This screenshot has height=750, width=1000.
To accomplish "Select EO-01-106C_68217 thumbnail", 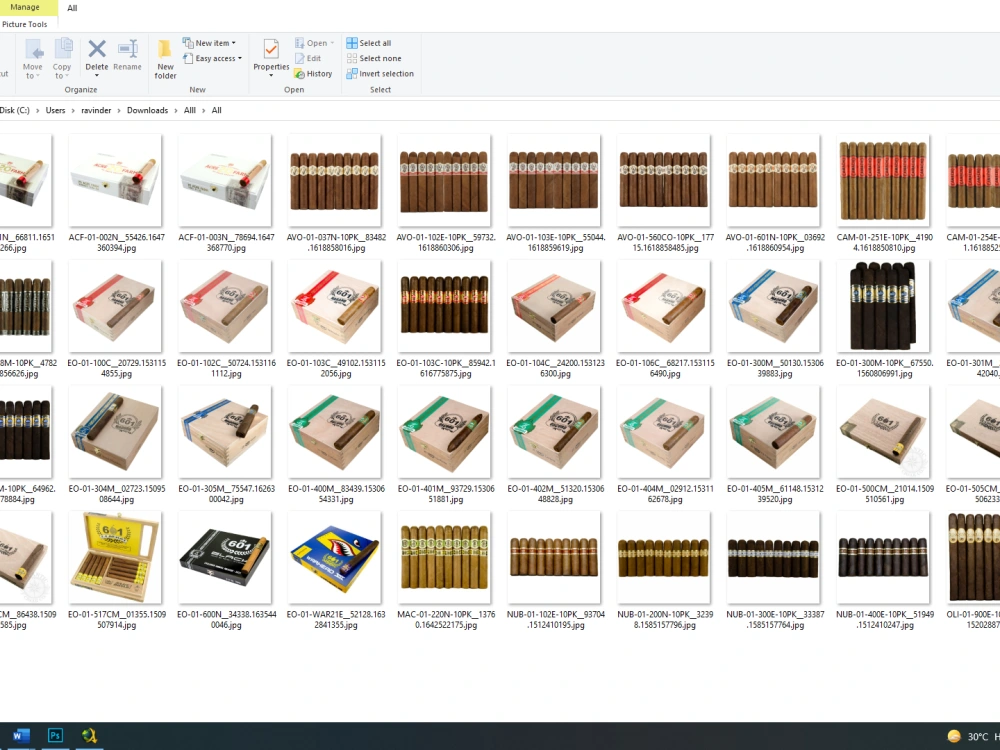I will pos(664,305).
